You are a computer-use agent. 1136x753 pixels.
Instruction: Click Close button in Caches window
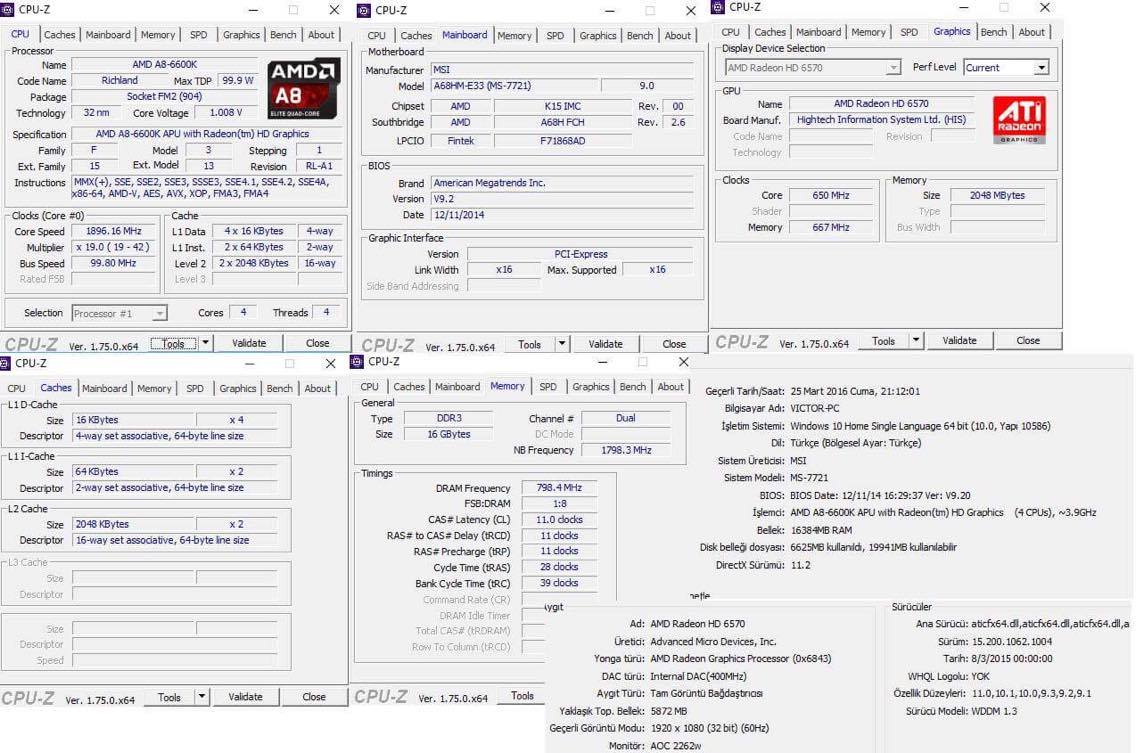click(314, 696)
